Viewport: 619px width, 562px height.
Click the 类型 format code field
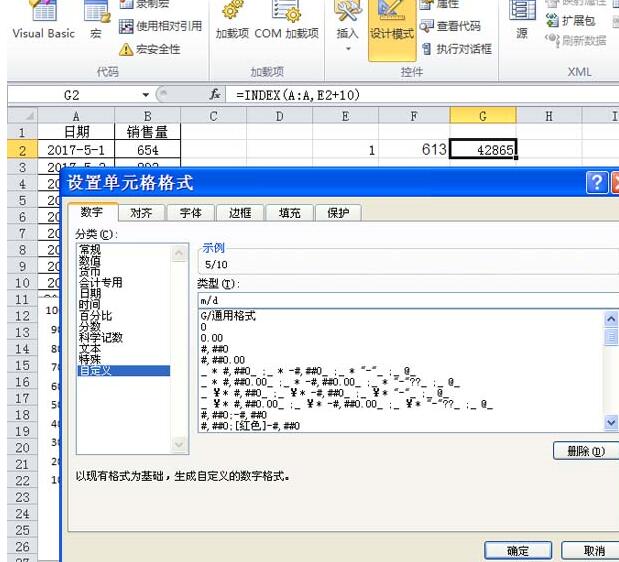tap(408, 300)
